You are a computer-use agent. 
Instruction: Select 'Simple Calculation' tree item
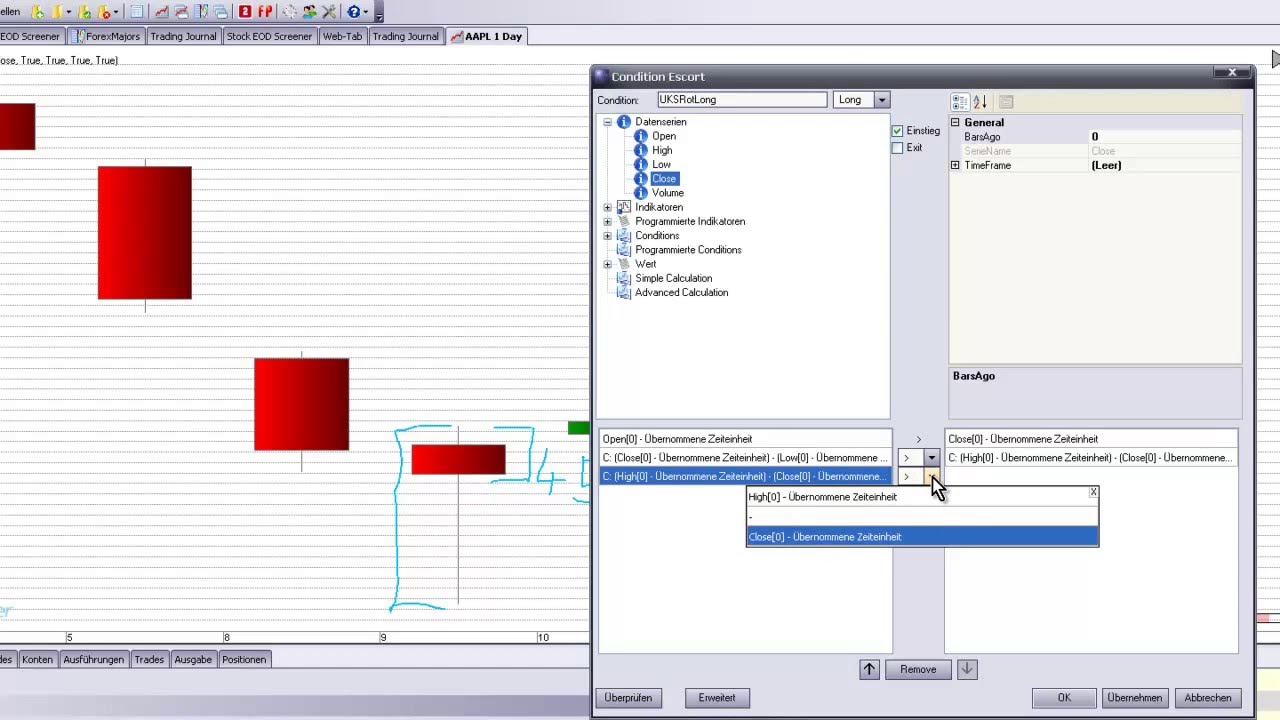pos(674,278)
